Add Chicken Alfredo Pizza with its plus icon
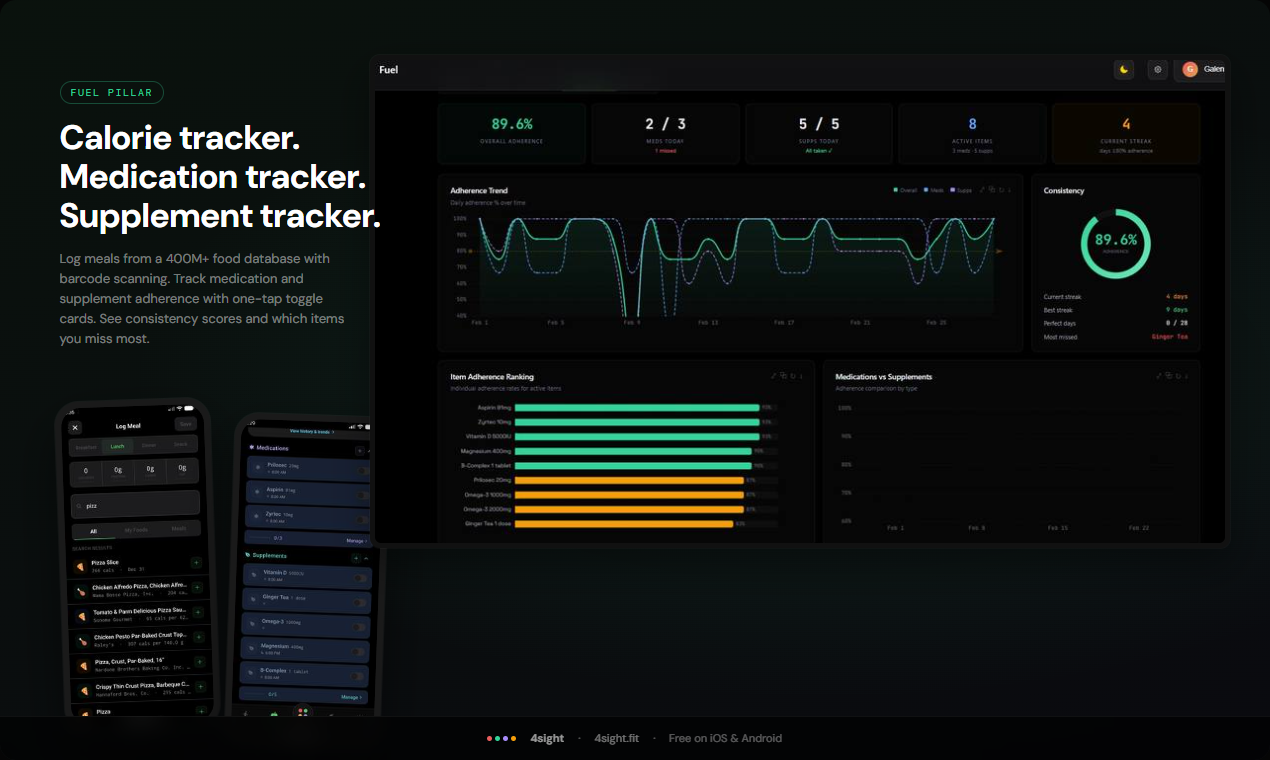Screen dimensions: 1270x760 pyautogui.click(x=197, y=587)
